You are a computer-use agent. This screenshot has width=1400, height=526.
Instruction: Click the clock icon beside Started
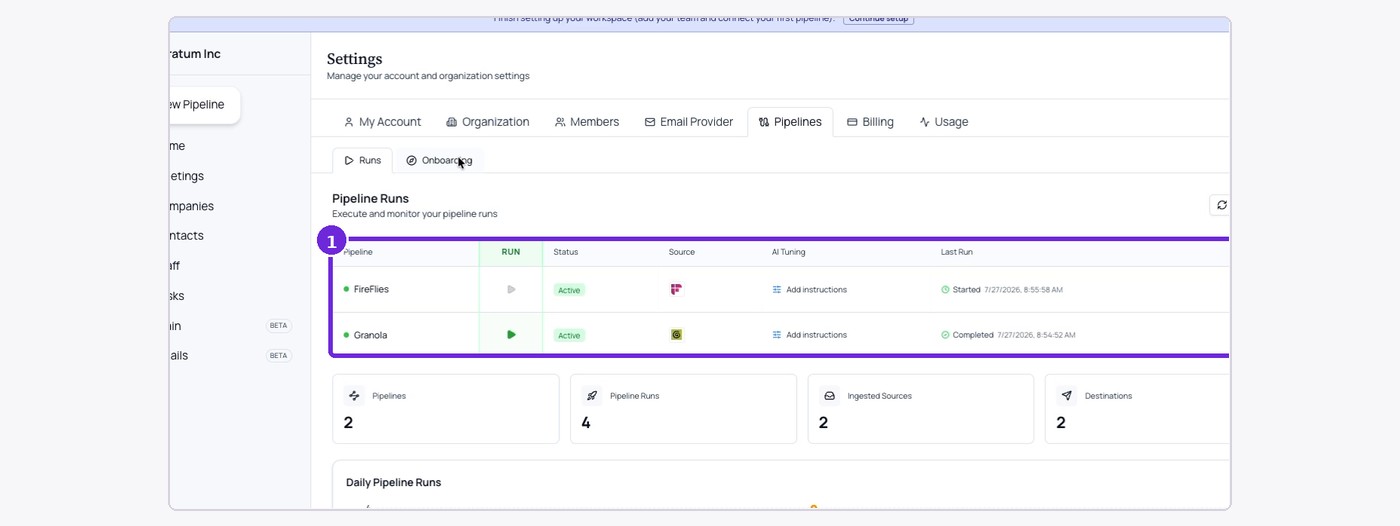[x=945, y=290]
